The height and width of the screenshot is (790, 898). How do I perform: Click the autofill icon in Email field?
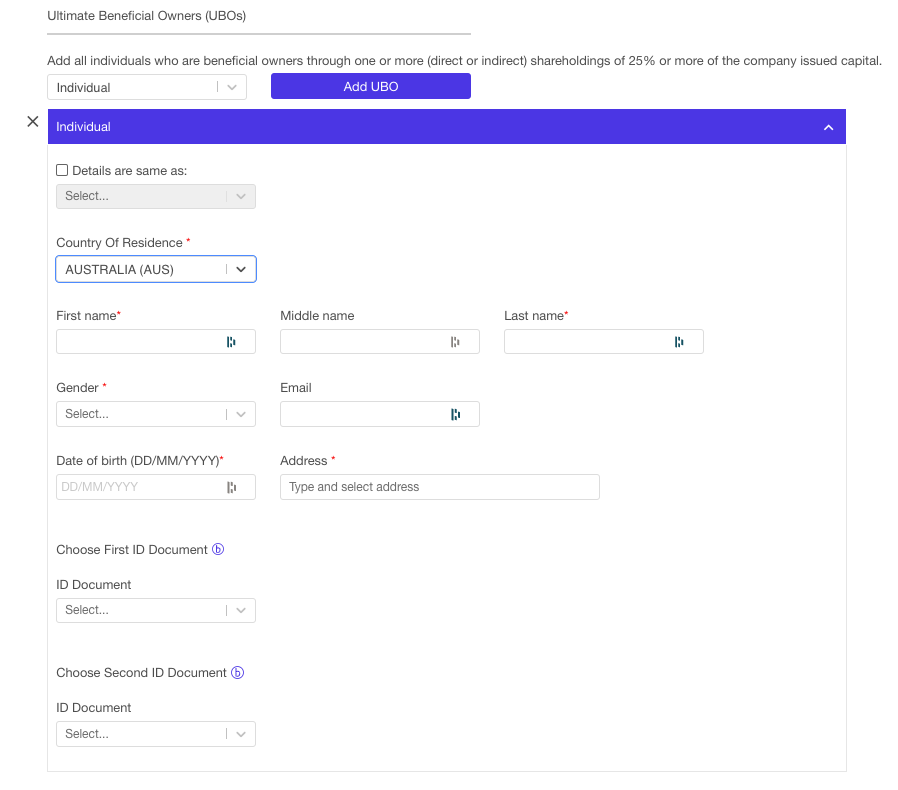tap(455, 414)
